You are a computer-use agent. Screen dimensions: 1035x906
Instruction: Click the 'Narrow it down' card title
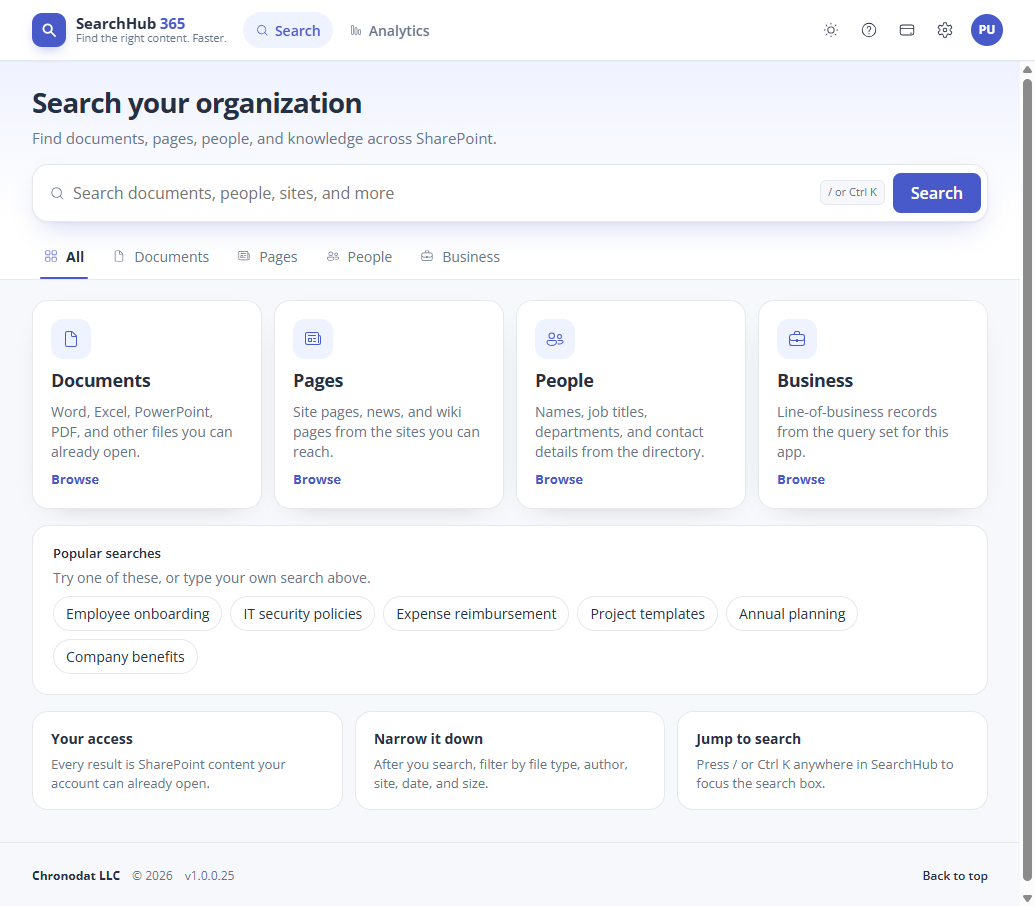(x=428, y=739)
